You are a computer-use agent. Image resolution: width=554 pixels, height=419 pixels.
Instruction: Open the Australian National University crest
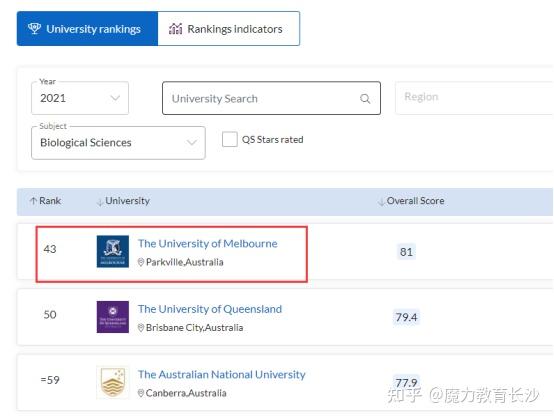[113, 383]
